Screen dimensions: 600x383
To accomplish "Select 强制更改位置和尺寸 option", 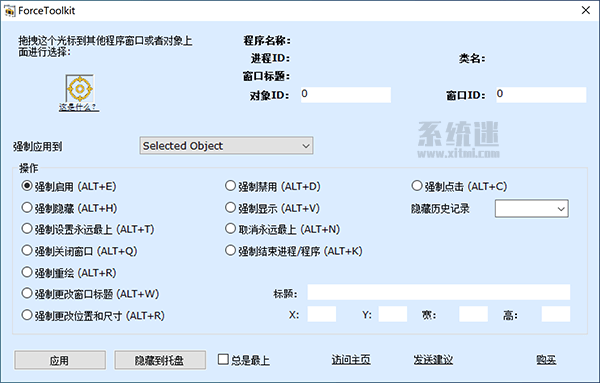I will pos(93,316).
